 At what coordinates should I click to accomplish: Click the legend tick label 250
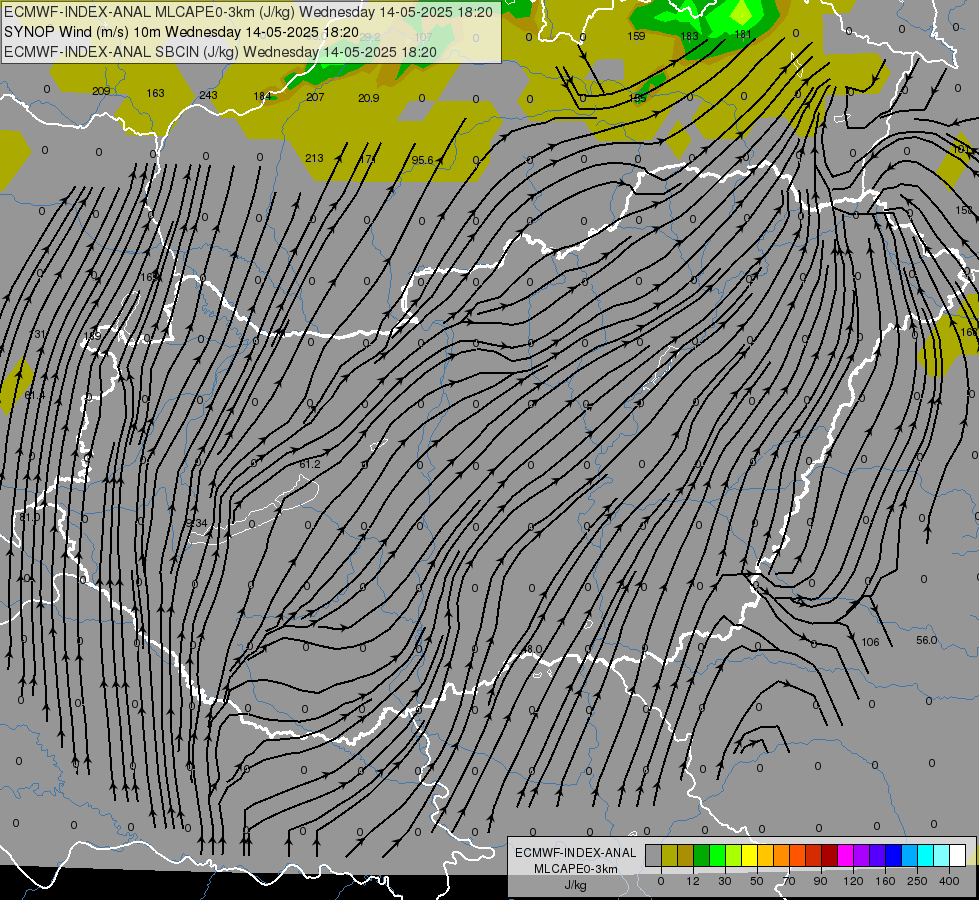coord(917,881)
